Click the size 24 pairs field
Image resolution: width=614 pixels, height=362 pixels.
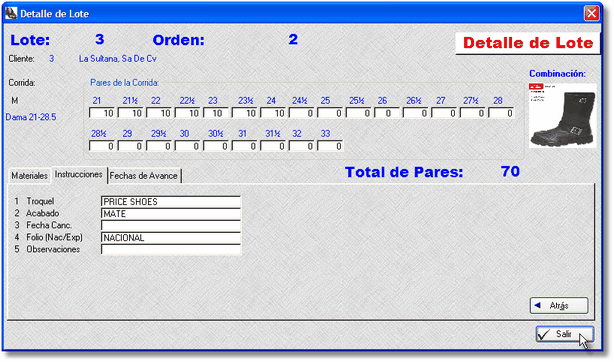point(273,113)
